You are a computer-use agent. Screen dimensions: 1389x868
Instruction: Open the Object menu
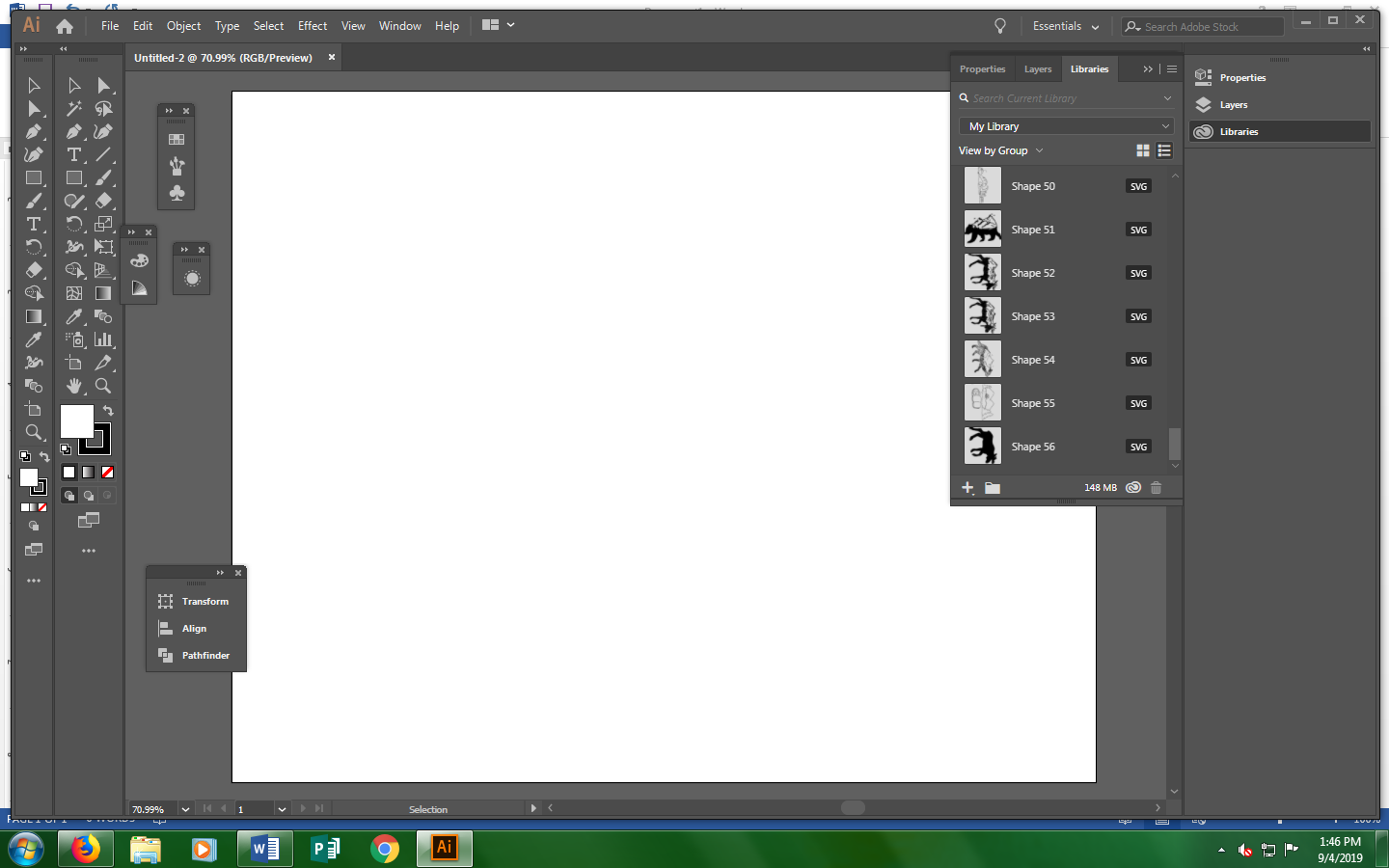coord(183,26)
